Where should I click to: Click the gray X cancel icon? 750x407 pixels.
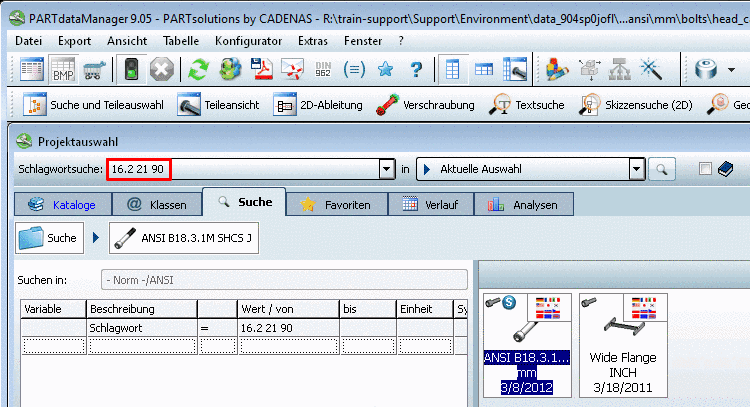[x=162, y=70]
